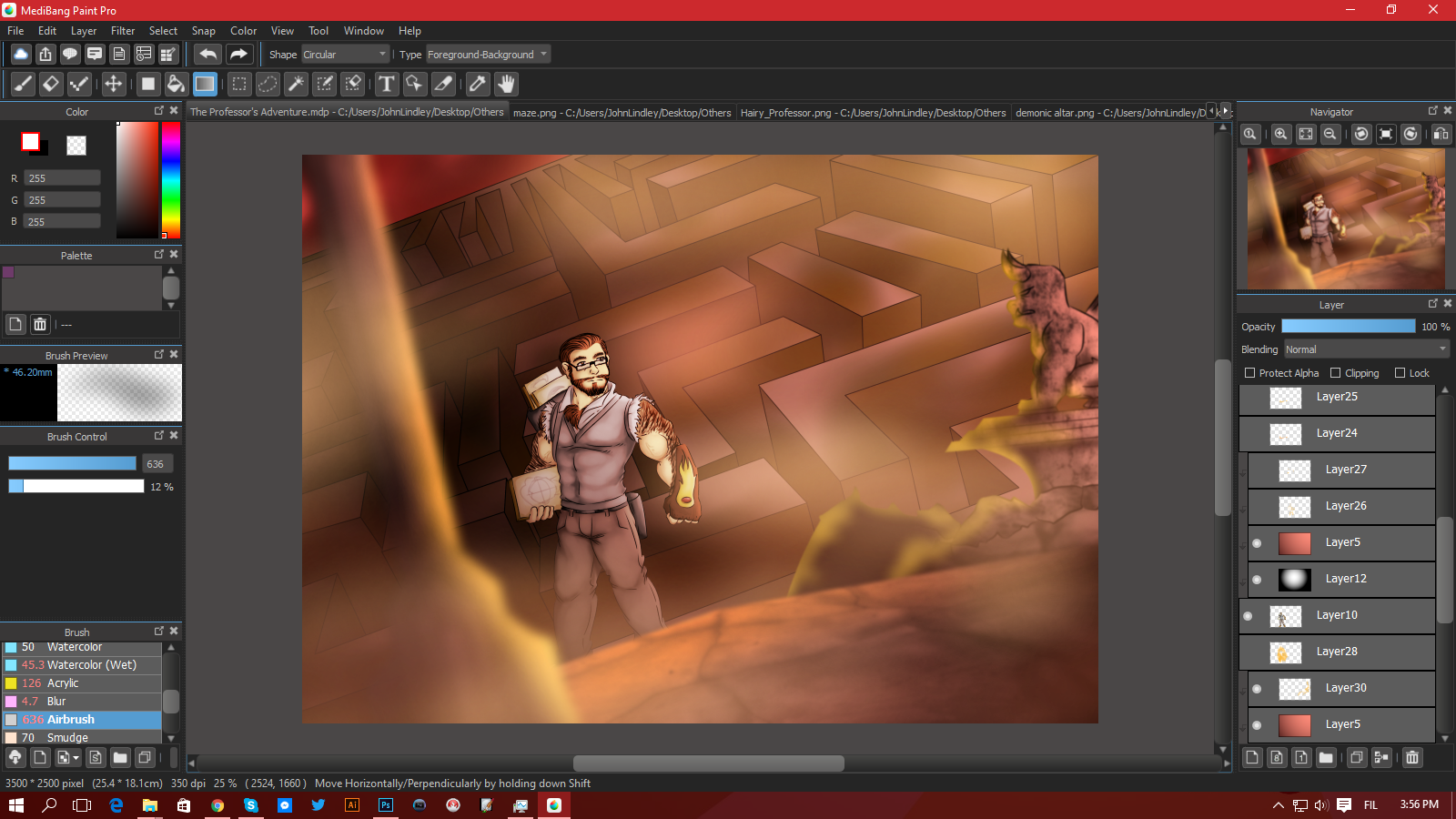Screen dimensions: 1456x819
Task: Hide Layer10 using its visibility dot
Action: point(1248,616)
